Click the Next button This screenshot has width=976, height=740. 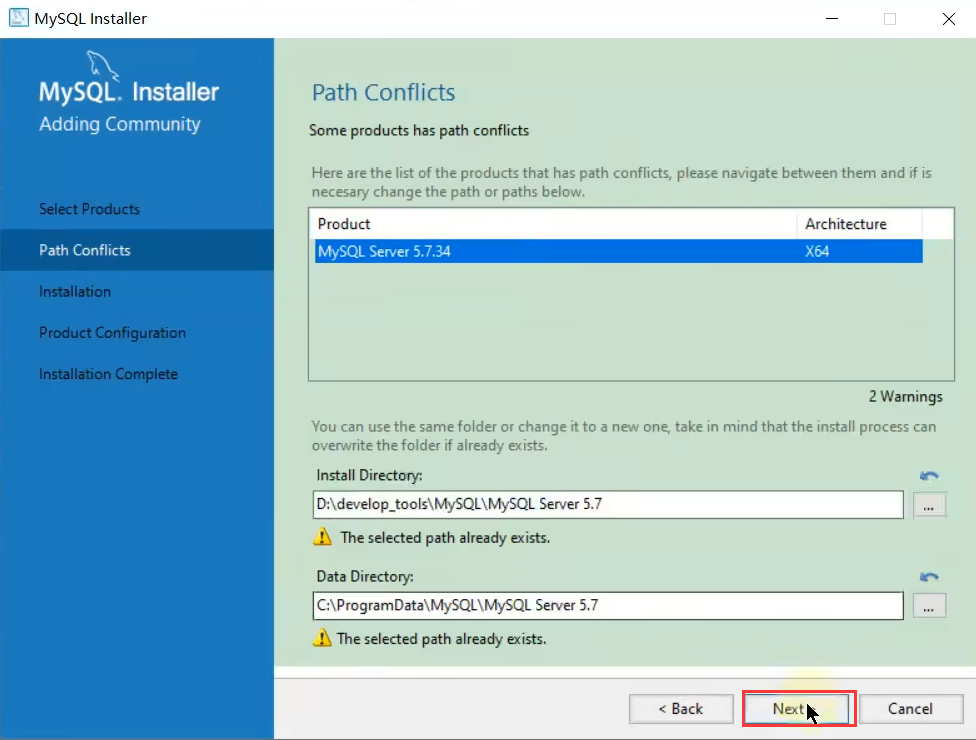click(799, 709)
